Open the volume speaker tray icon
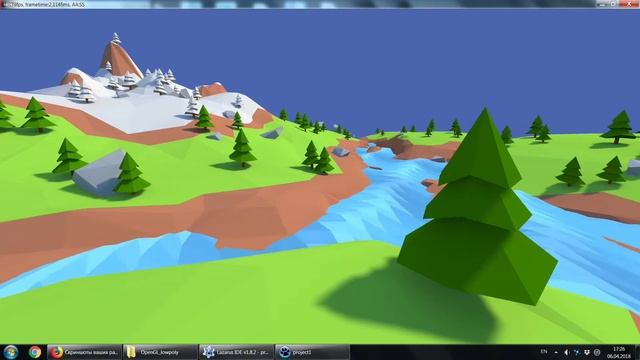This screenshot has height=360, width=640. click(x=567, y=352)
